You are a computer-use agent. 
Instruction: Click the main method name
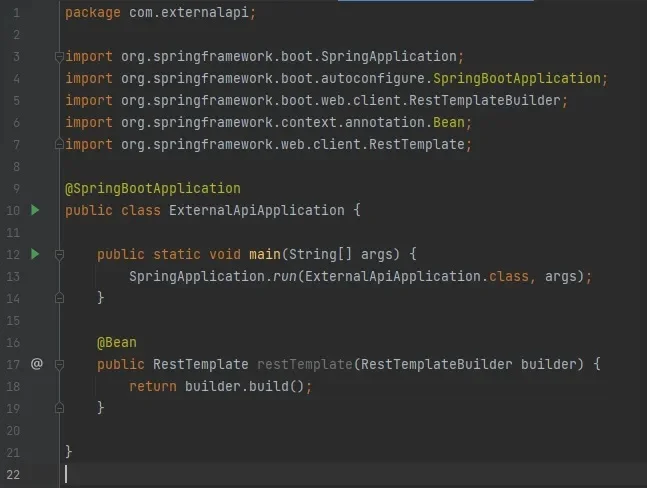[x=265, y=254]
